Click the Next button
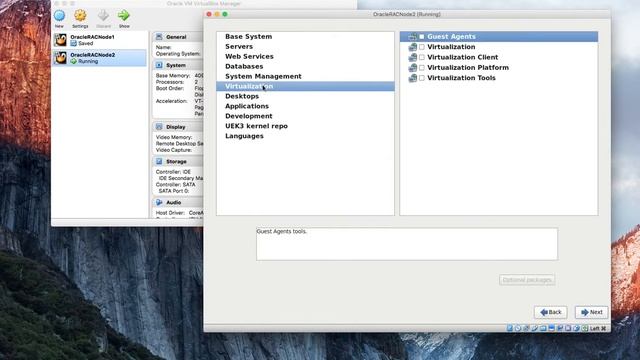The width and height of the screenshot is (640, 360). [591, 312]
